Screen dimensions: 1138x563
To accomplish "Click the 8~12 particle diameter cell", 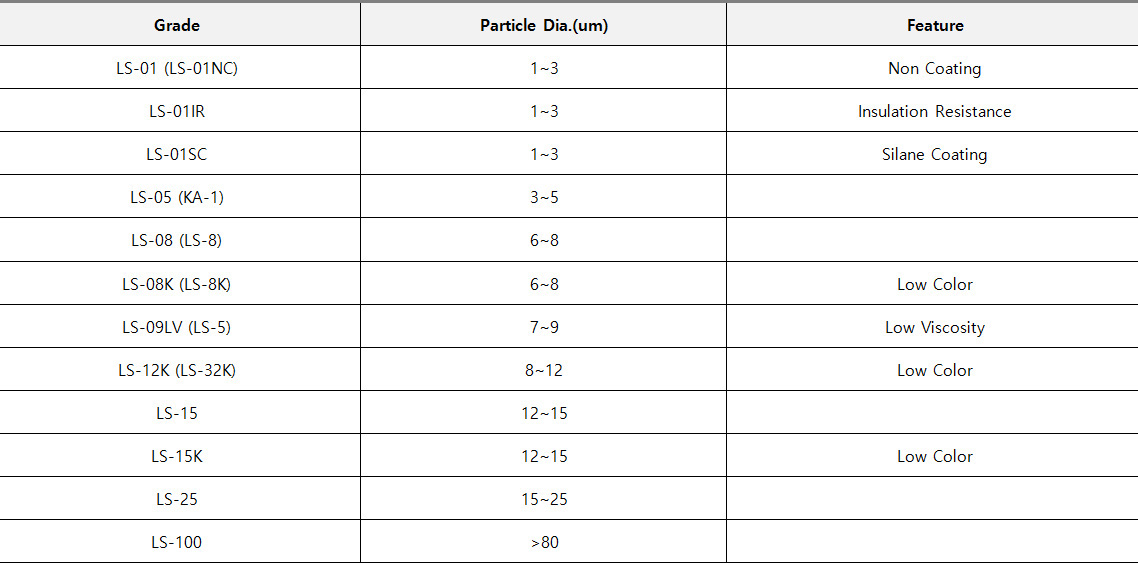I will [x=544, y=370].
